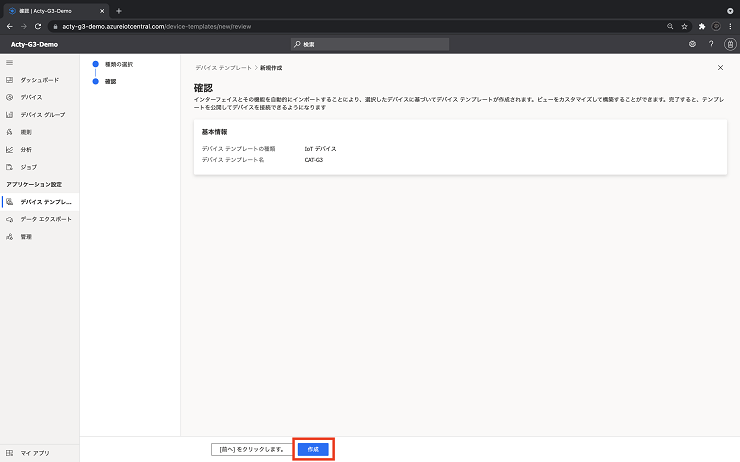
Task: Click the 基本情報 section heading
Action: 214,132
